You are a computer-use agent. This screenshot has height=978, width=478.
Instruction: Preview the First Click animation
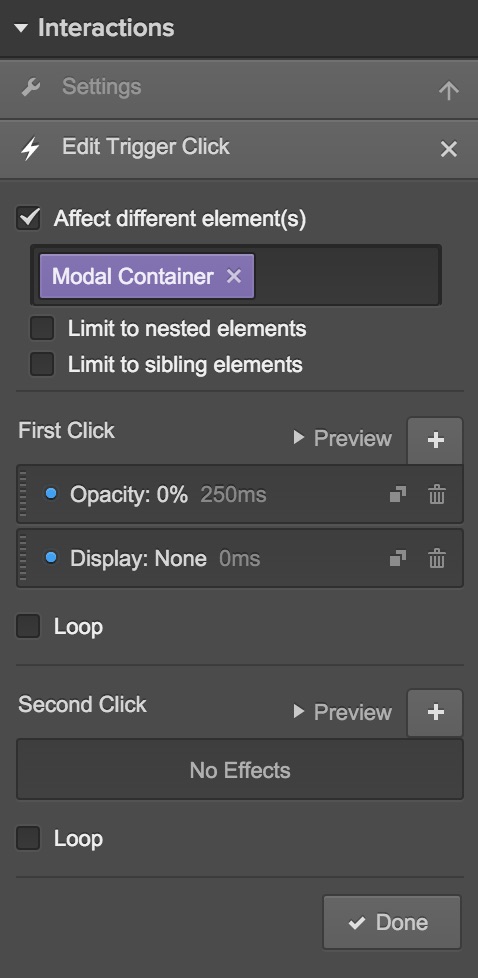coord(343,438)
